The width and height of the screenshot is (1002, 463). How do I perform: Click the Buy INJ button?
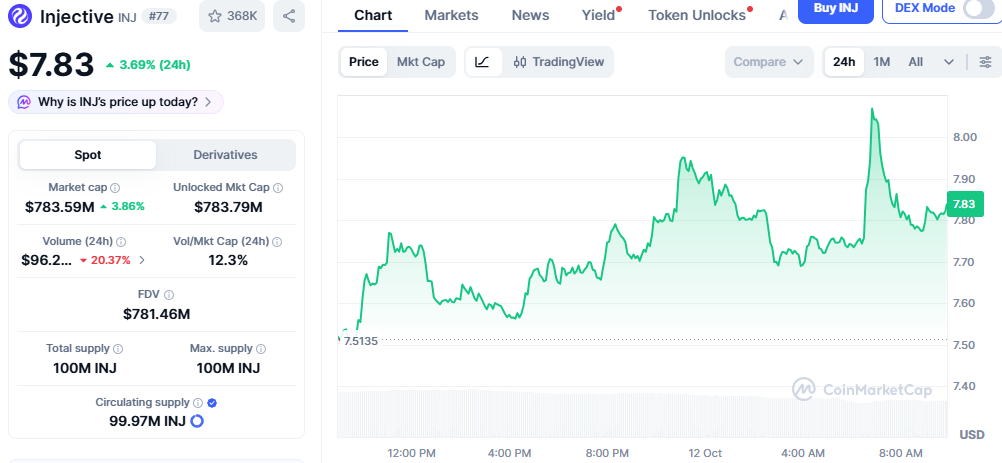point(835,8)
